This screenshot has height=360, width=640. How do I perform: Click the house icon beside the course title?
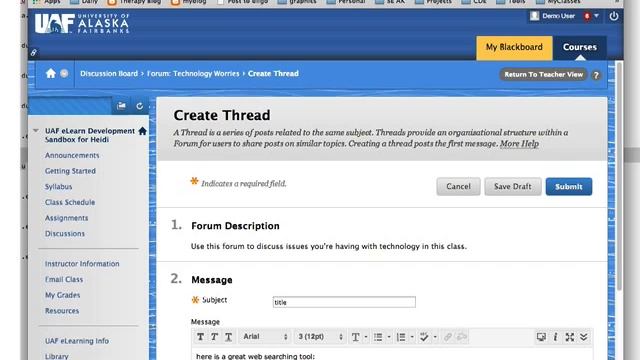coord(142,131)
